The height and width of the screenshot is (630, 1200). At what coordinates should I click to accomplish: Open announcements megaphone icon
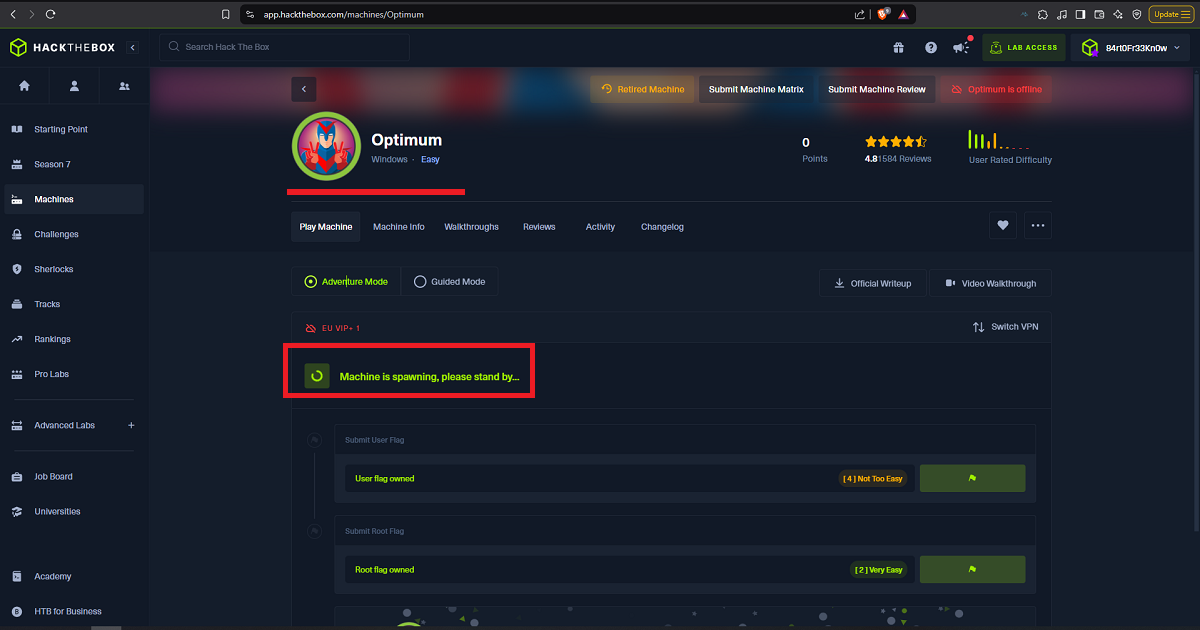point(962,47)
